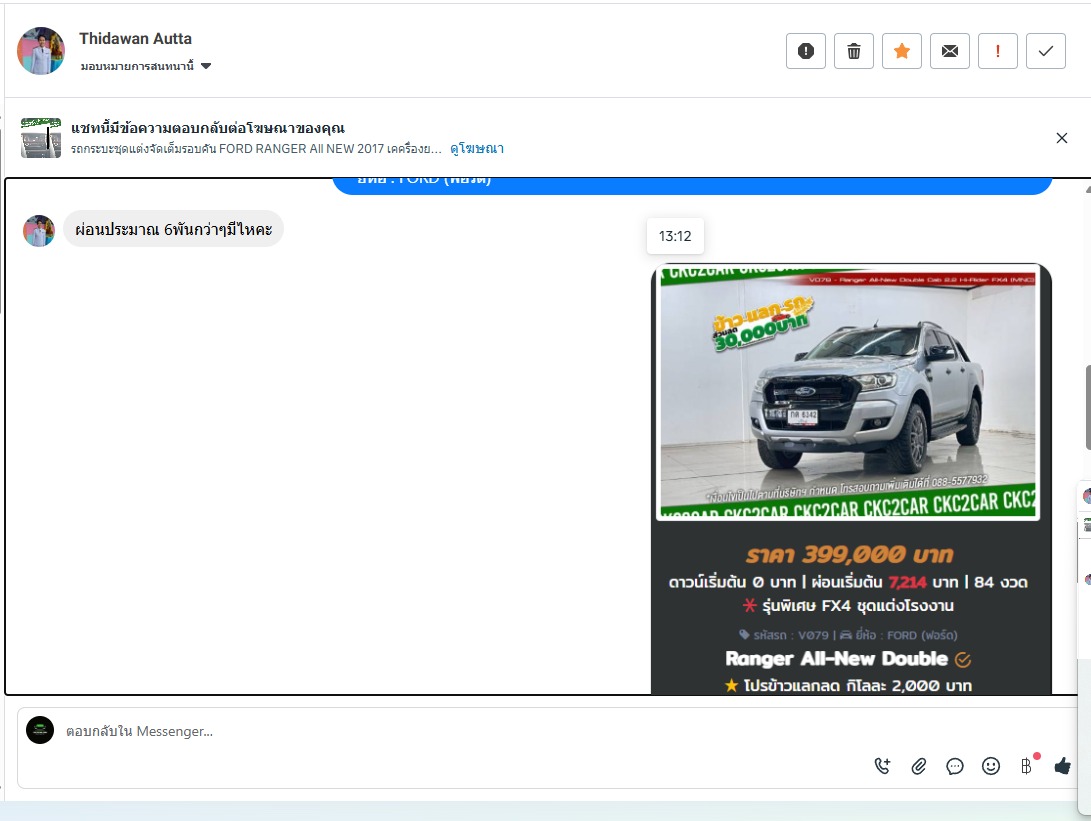Viewport: 1091px width, 821px height.
Task: Send thumbs-up like
Action: (x=1062, y=766)
